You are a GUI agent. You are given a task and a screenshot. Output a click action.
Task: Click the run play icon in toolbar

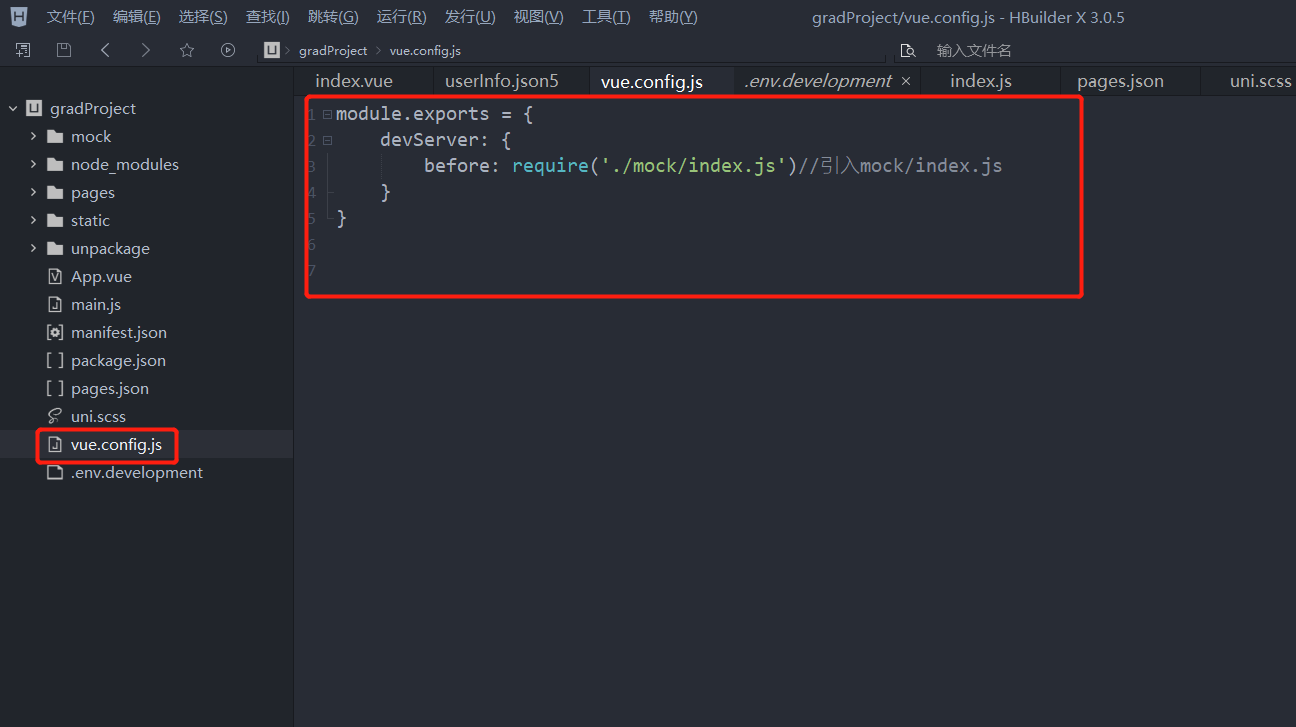point(228,50)
